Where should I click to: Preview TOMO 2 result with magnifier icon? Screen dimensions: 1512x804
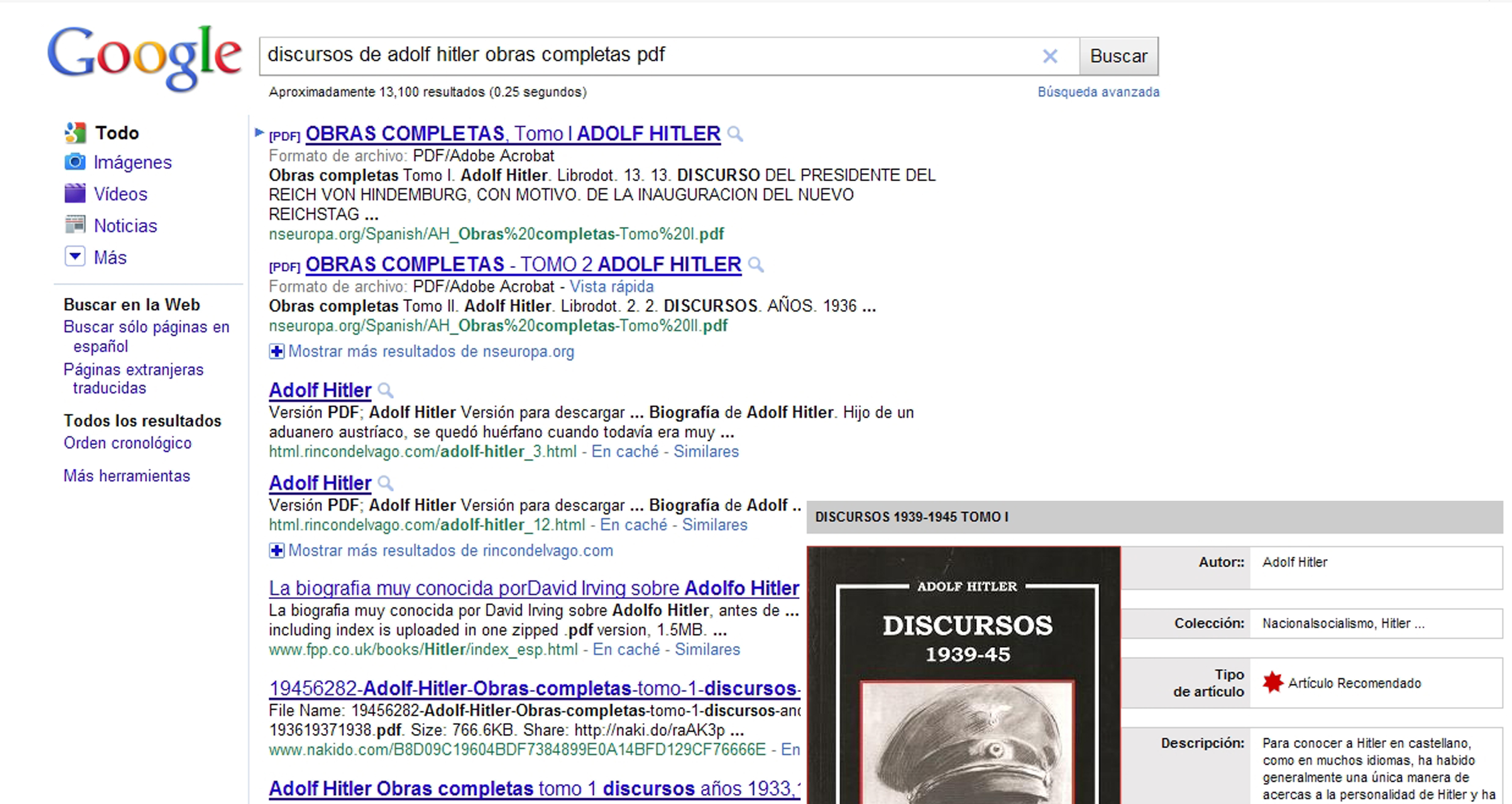756,265
